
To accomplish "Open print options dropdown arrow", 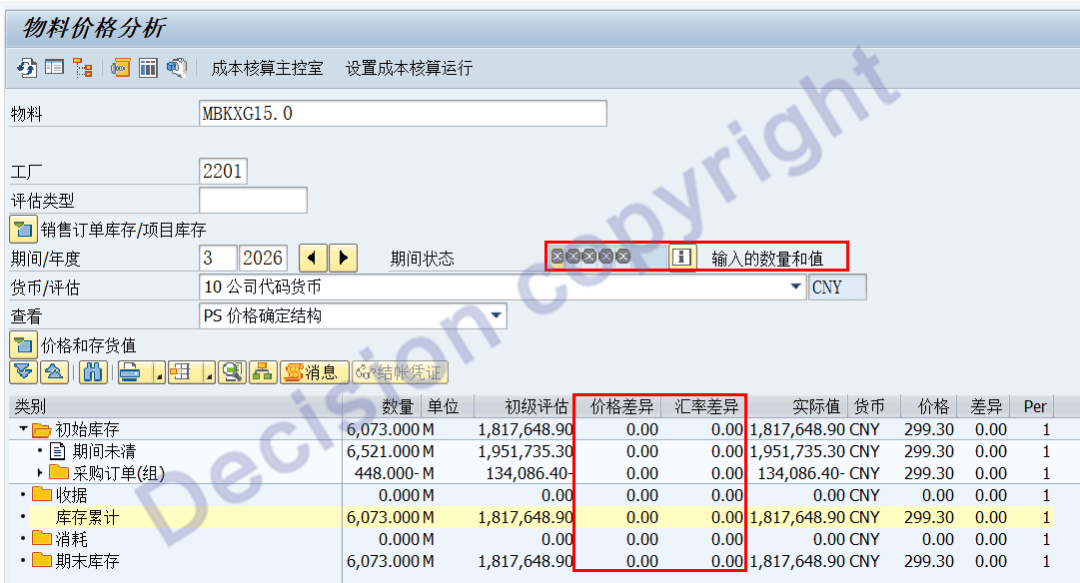I will click(x=159, y=376).
